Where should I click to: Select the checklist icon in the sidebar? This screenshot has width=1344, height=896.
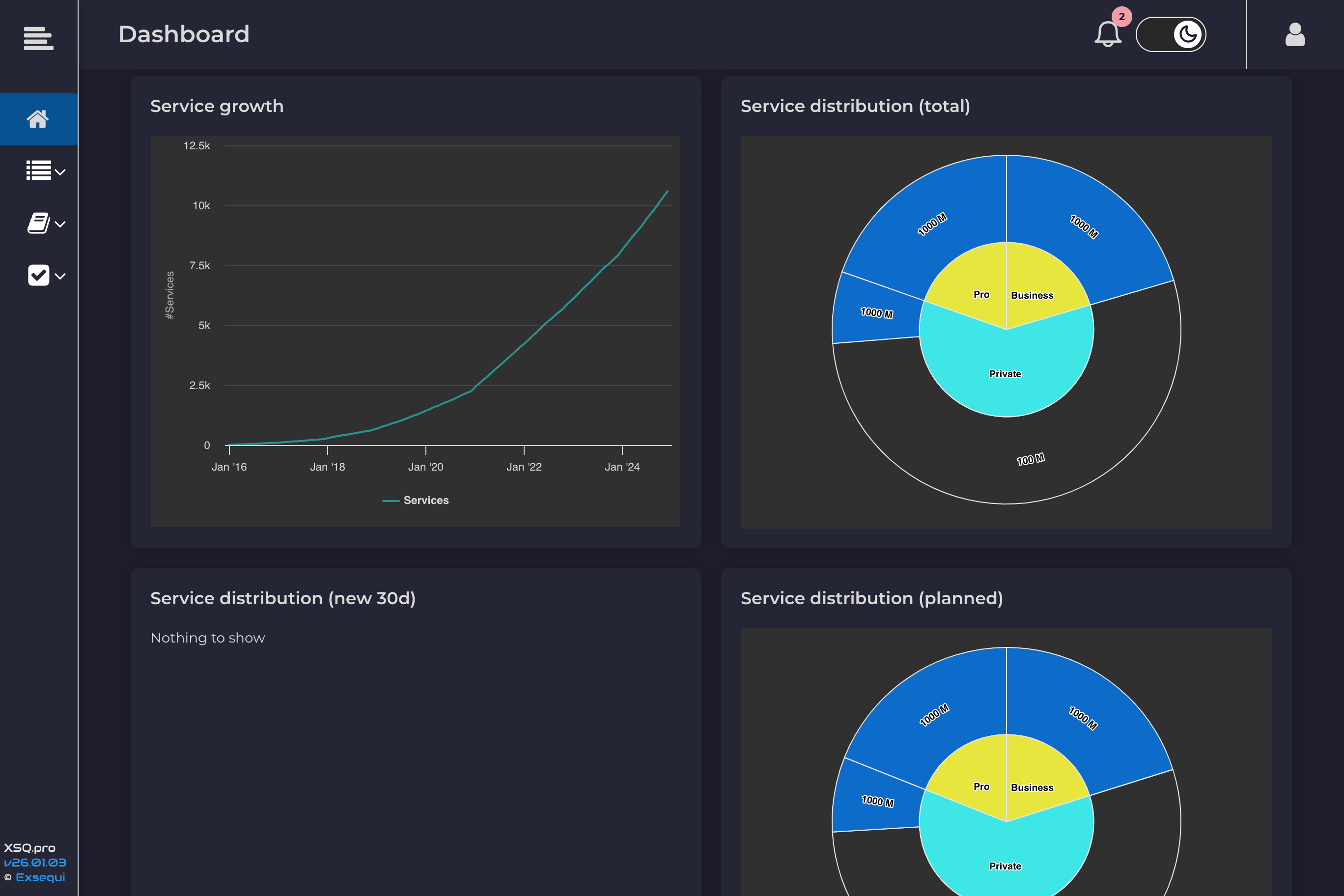[38, 275]
